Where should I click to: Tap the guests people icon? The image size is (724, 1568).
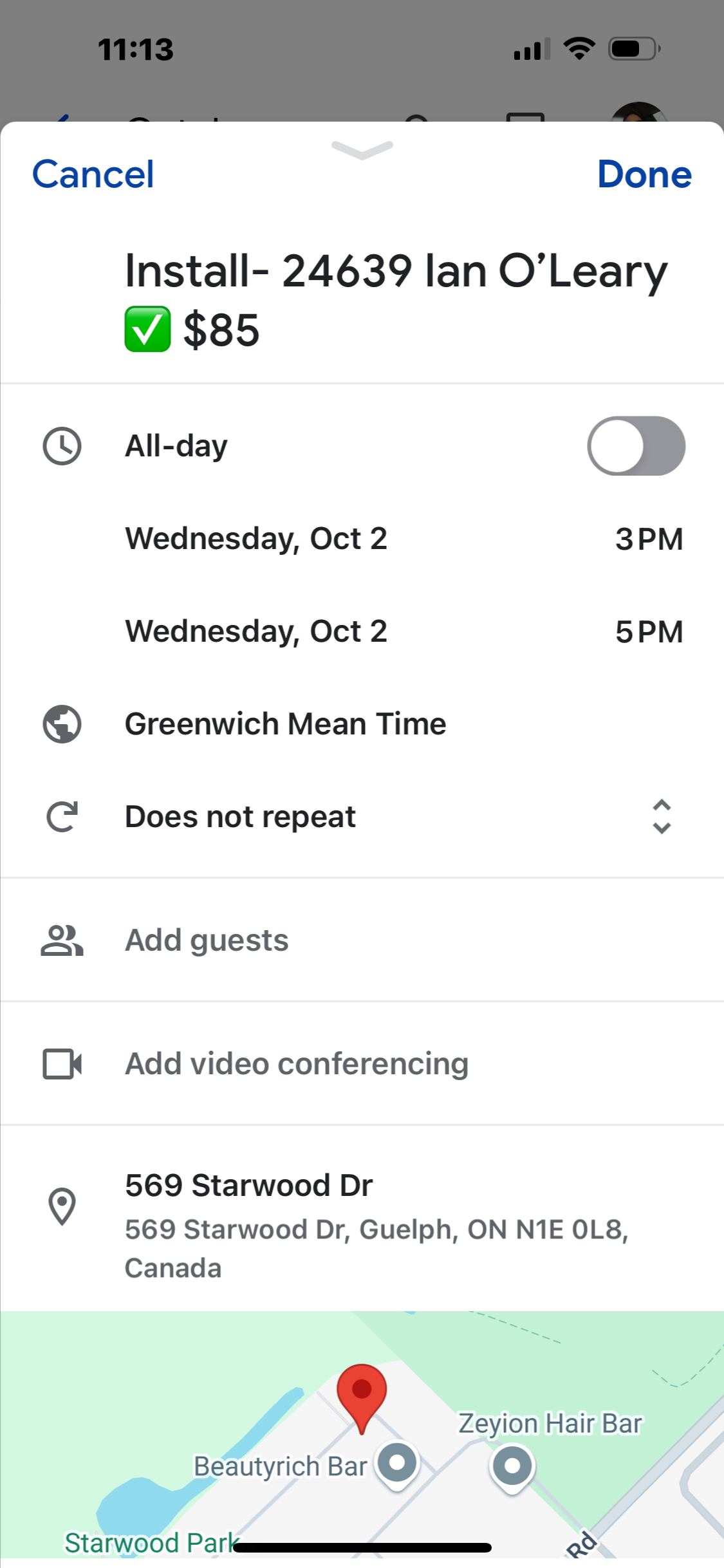tap(62, 940)
